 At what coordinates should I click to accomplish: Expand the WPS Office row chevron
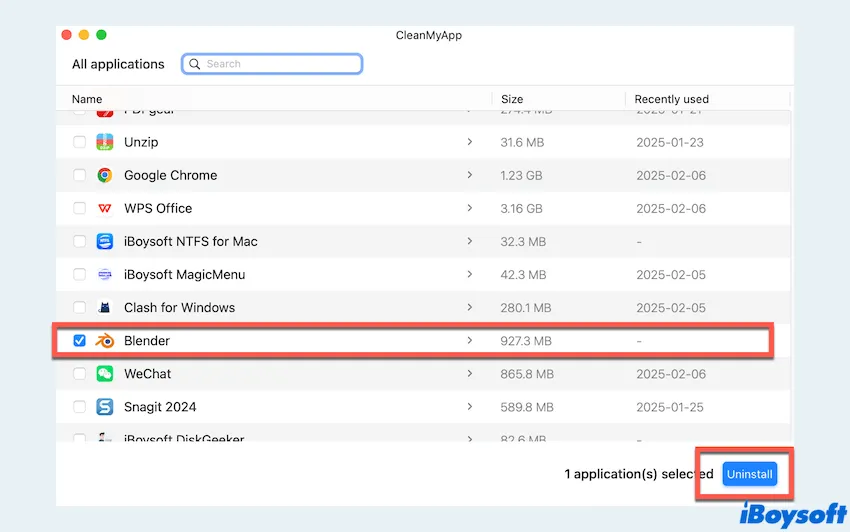point(469,208)
